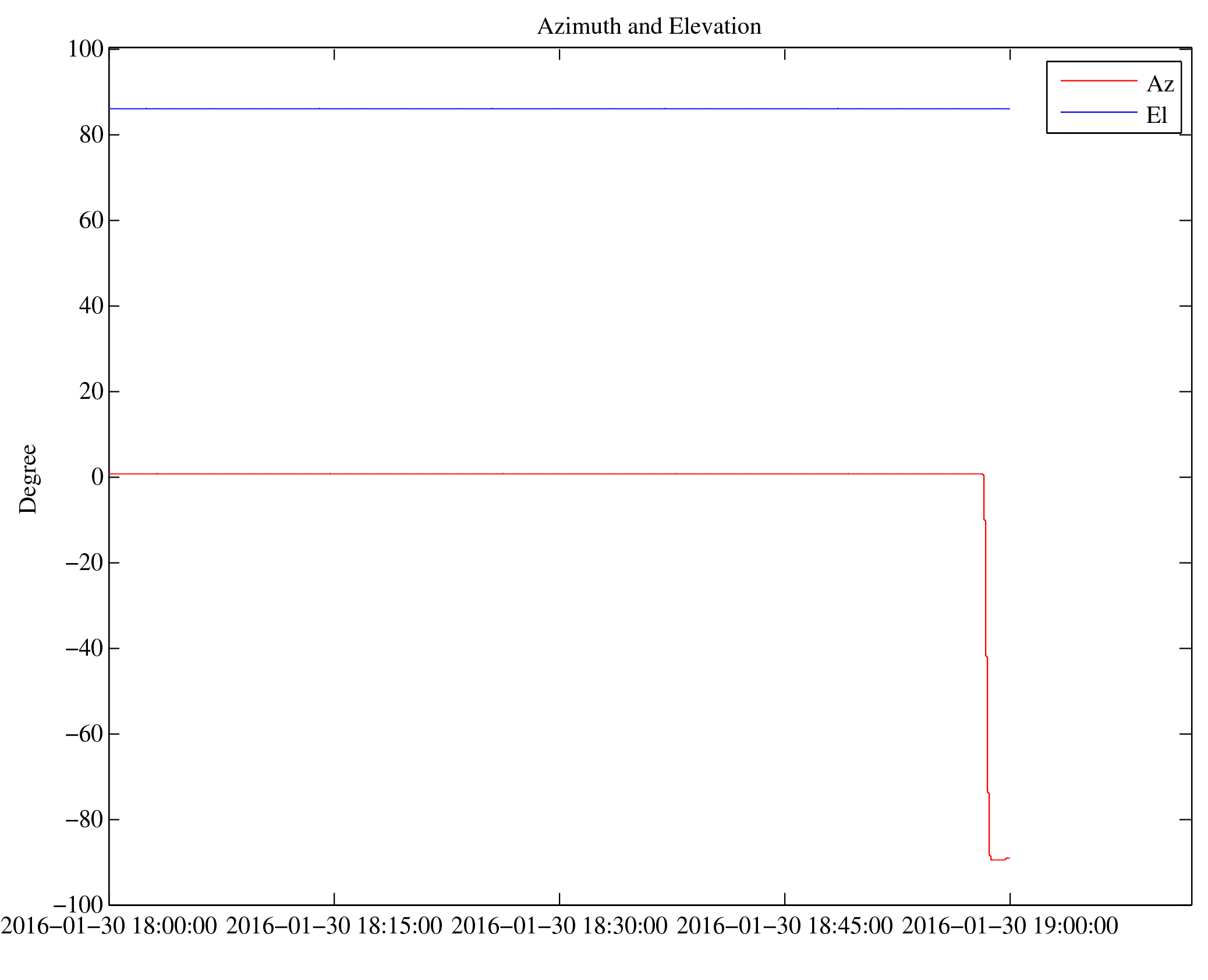Click the 0 y-axis tick label
The width and height of the screenshot is (1208, 980).
(97, 477)
